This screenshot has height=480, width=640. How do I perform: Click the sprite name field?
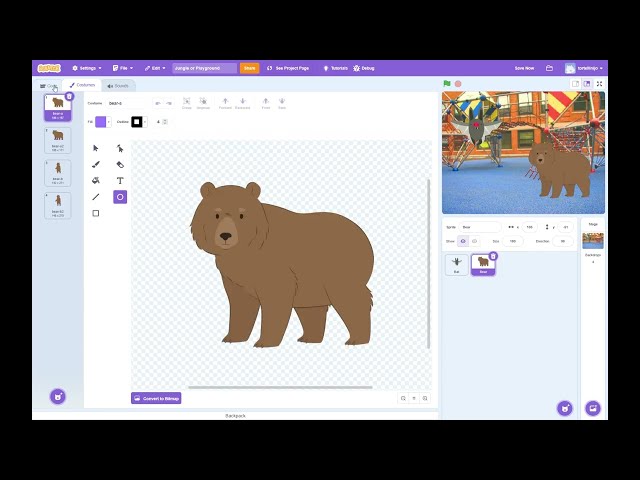point(480,227)
